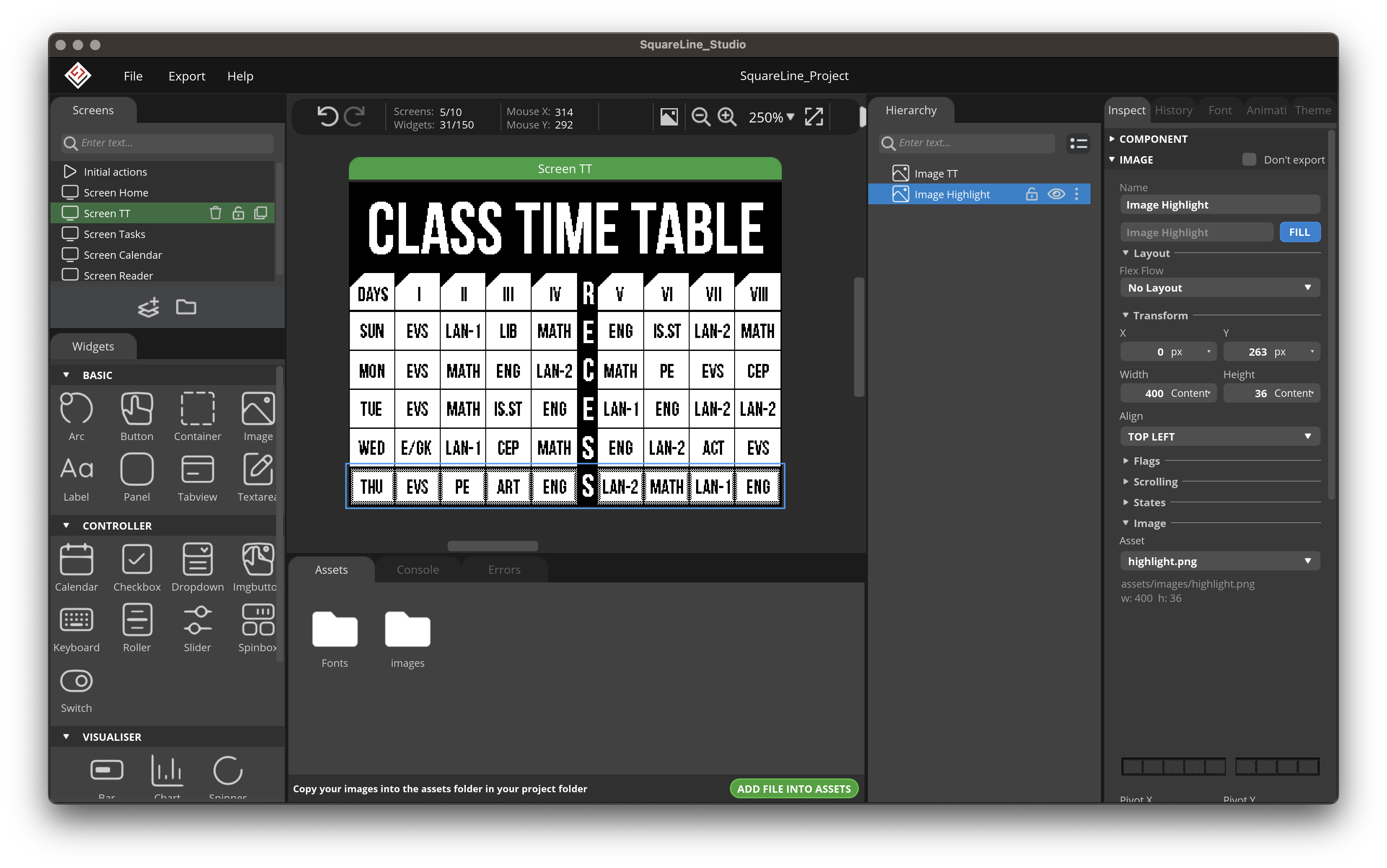Image resolution: width=1387 pixels, height=868 pixels.
Task: Click the fit-to-screen expand icon
Action: point(814,117)
